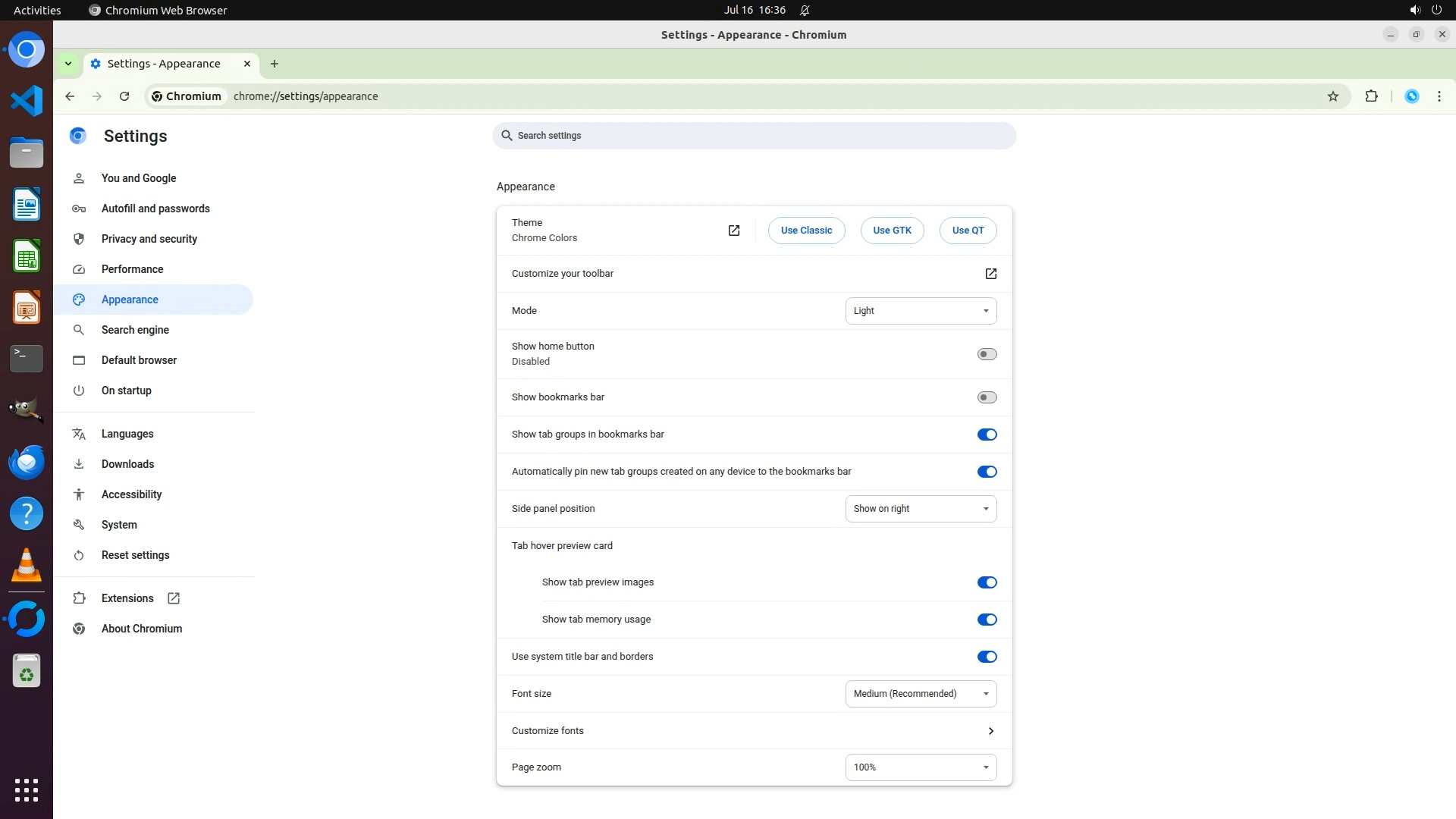
Task: Bookmark this page with the star icon
Action: coord(1333,96)
